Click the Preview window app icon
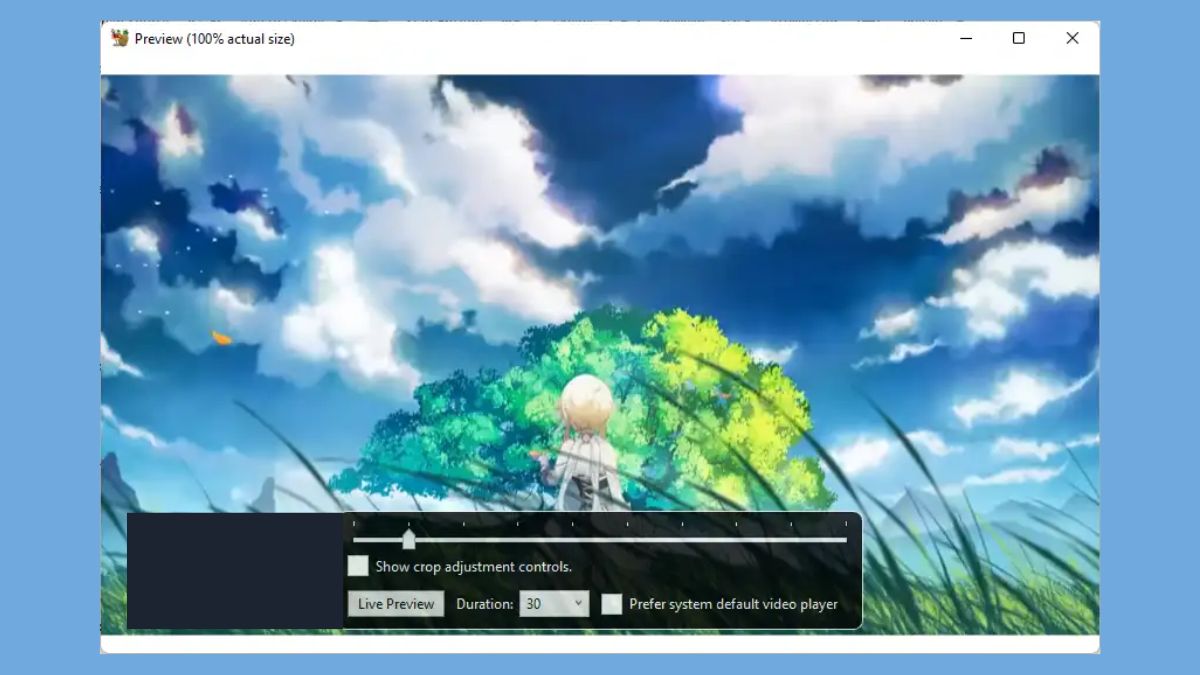The width and height of the screenshot is (1200, 675). [120, 38]
